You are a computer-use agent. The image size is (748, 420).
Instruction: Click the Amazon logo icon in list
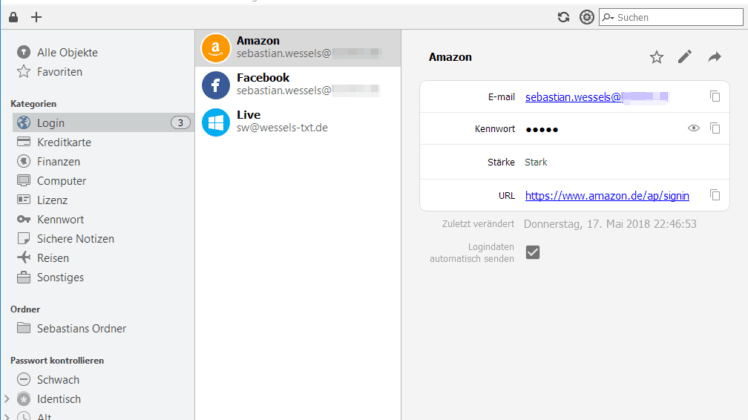[x=216, y=48]
